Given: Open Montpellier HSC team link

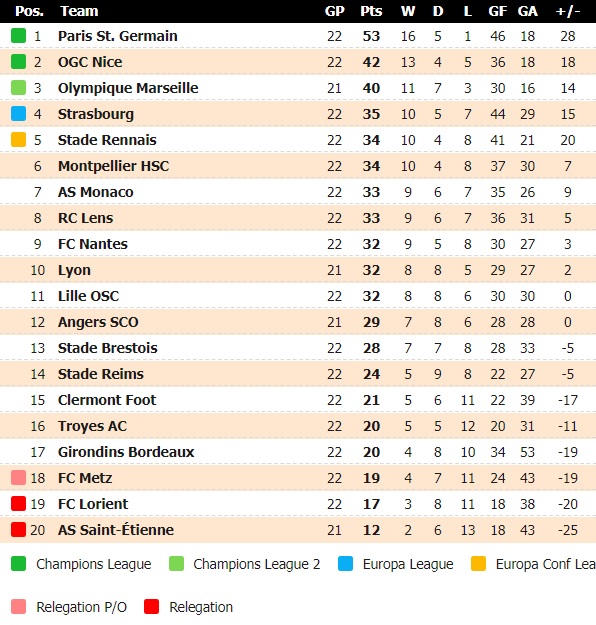Looking at the screenshot, I should (114, 166).
